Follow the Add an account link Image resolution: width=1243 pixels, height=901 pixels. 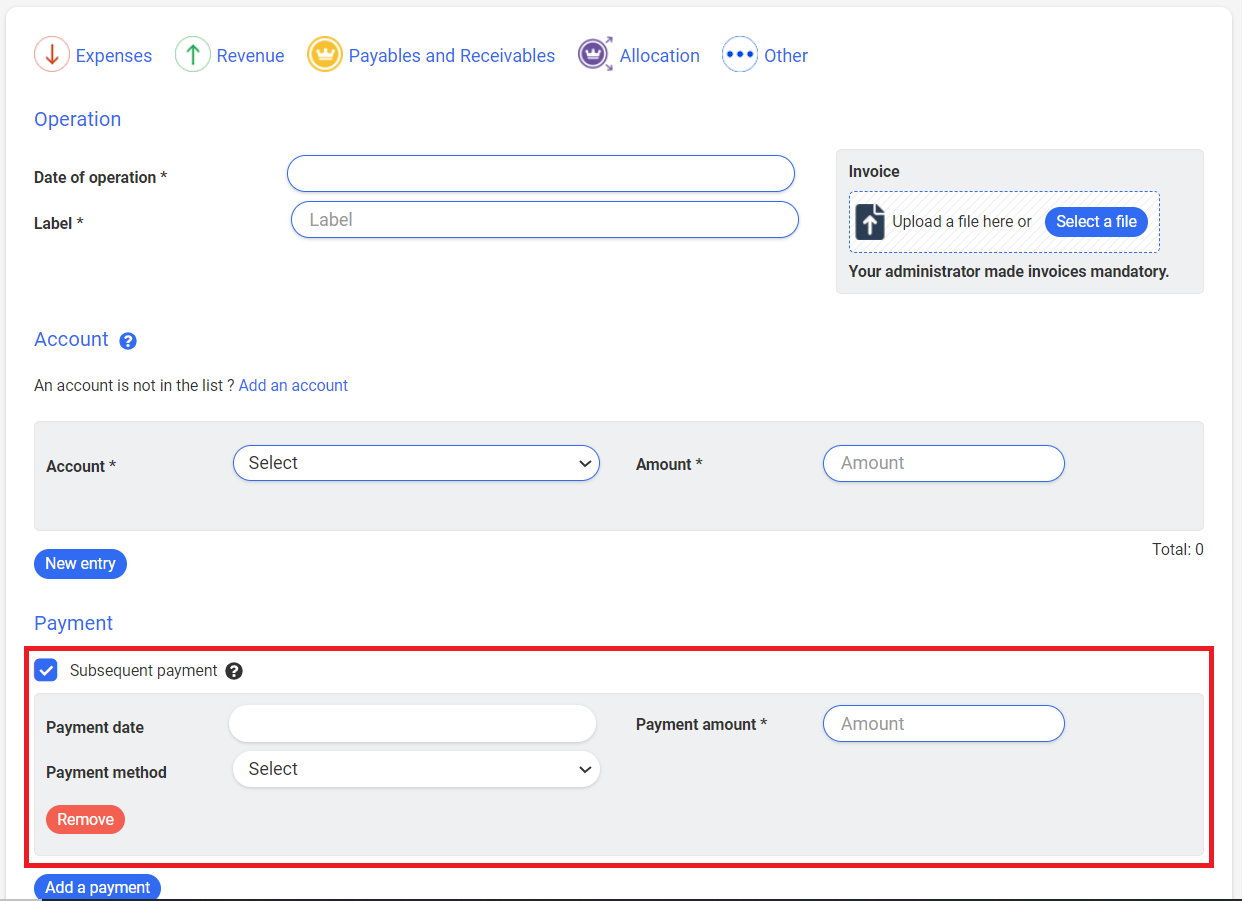click(x=293, y=385)
